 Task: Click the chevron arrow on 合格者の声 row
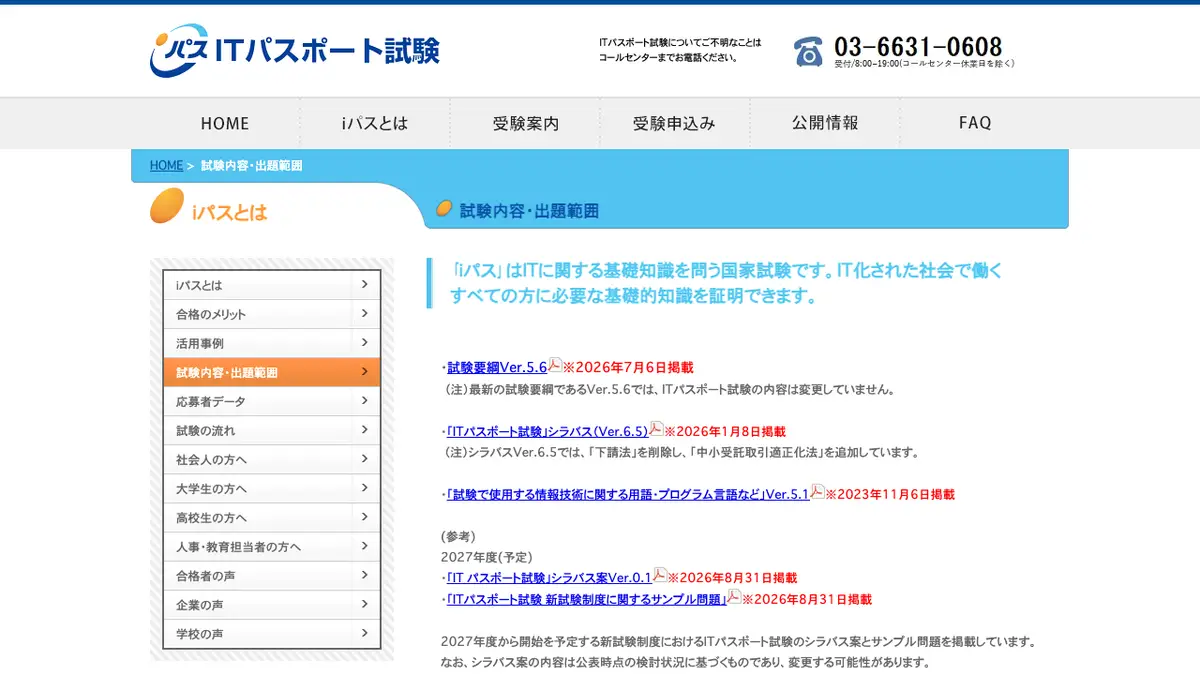[365, 574]
